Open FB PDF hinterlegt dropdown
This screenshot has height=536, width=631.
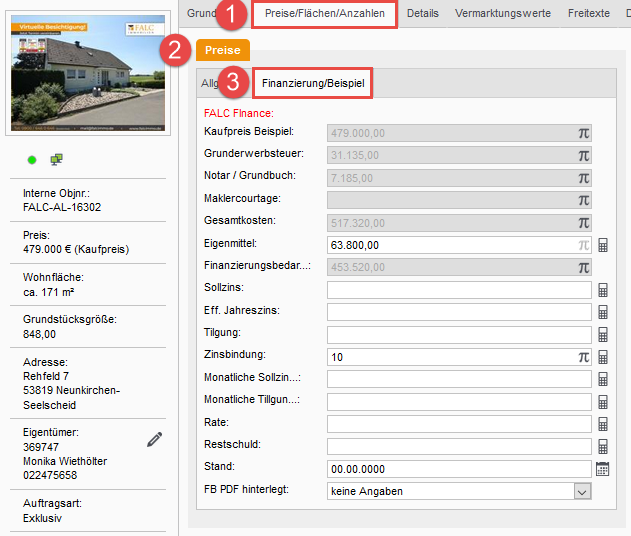coord(582,491)
